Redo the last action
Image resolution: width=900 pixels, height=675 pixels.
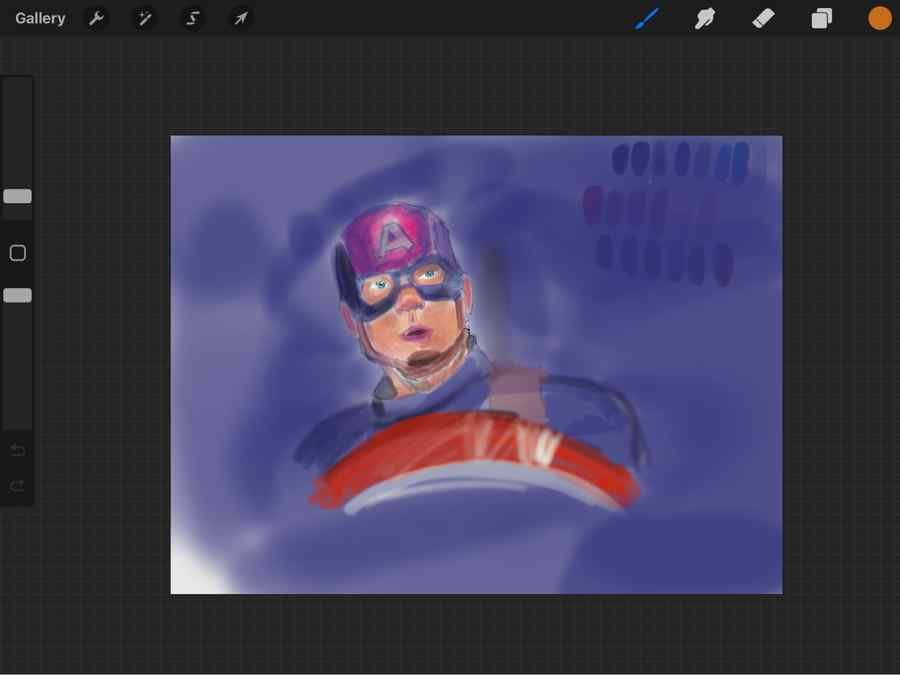coord(17,487)
